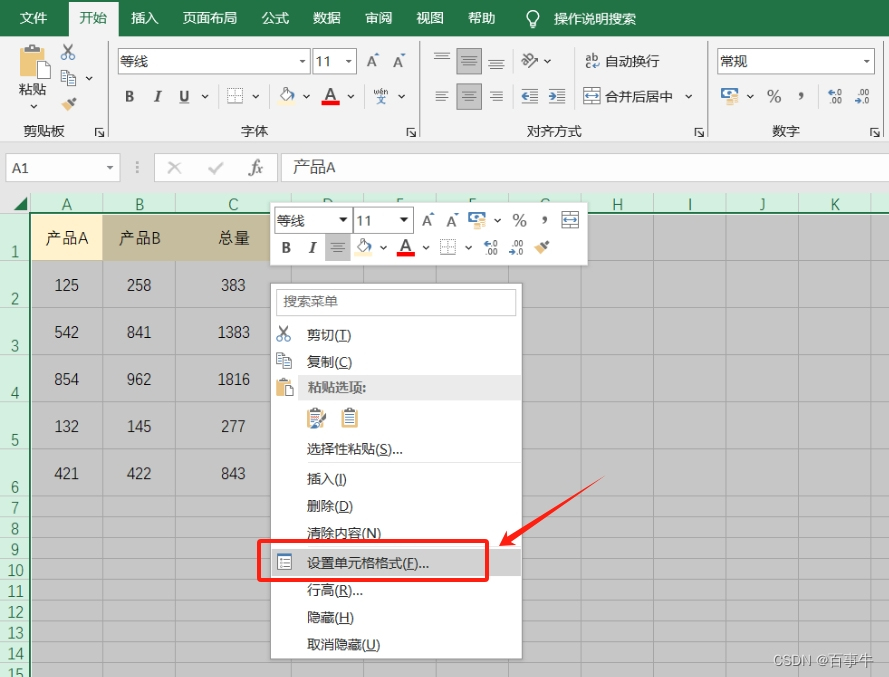Viewport: 889px width, 677px height.
Task: Choose 剪切(T) in context menu
Action: [x=396, y=335]
